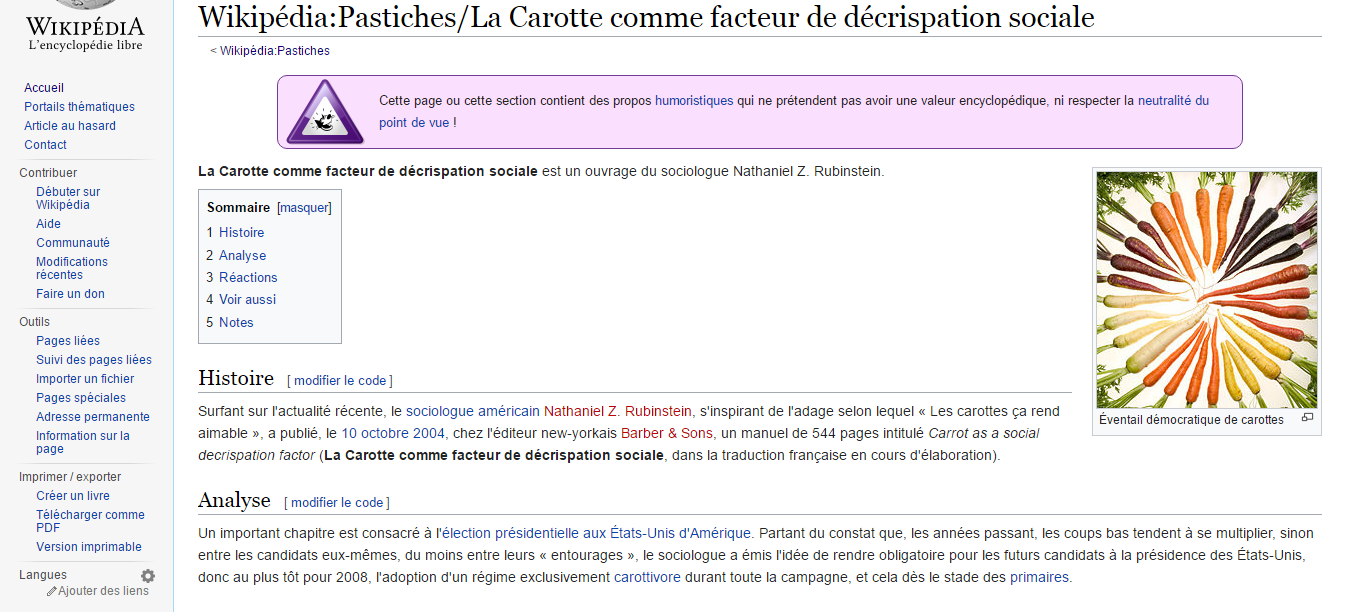Edit the Histoire section via modifier le code
Screen dimensions: 1346x612
tap(340, 381)
